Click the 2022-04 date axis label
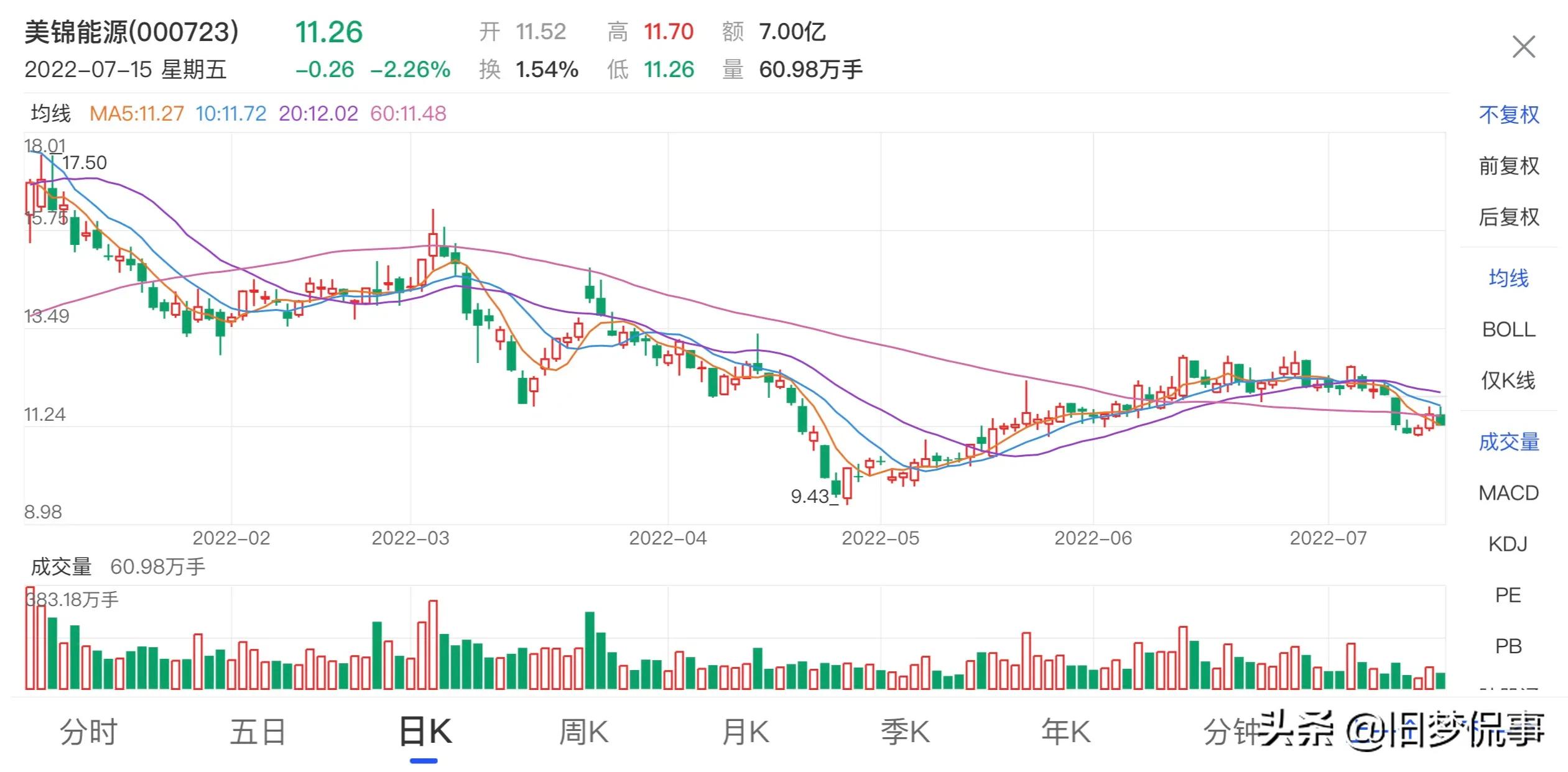The height and width of the screenshot is (772, 1568). point(668,538)
